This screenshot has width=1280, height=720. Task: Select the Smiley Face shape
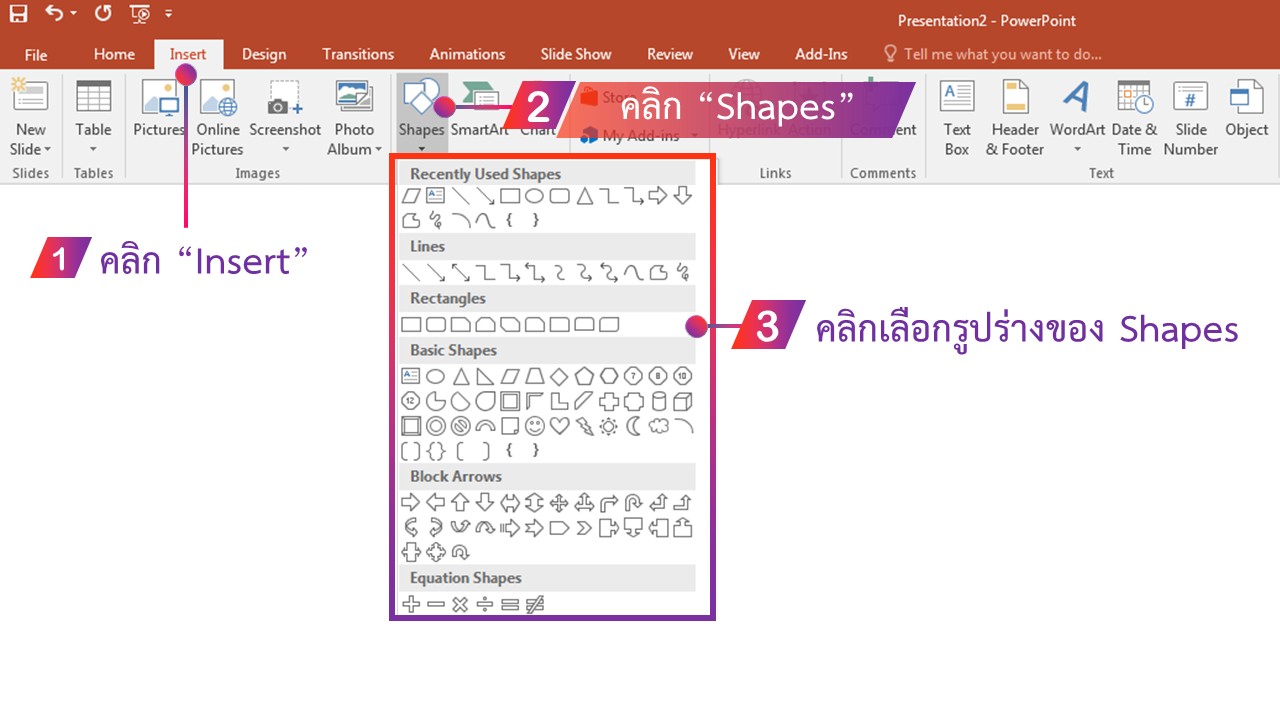534,426
